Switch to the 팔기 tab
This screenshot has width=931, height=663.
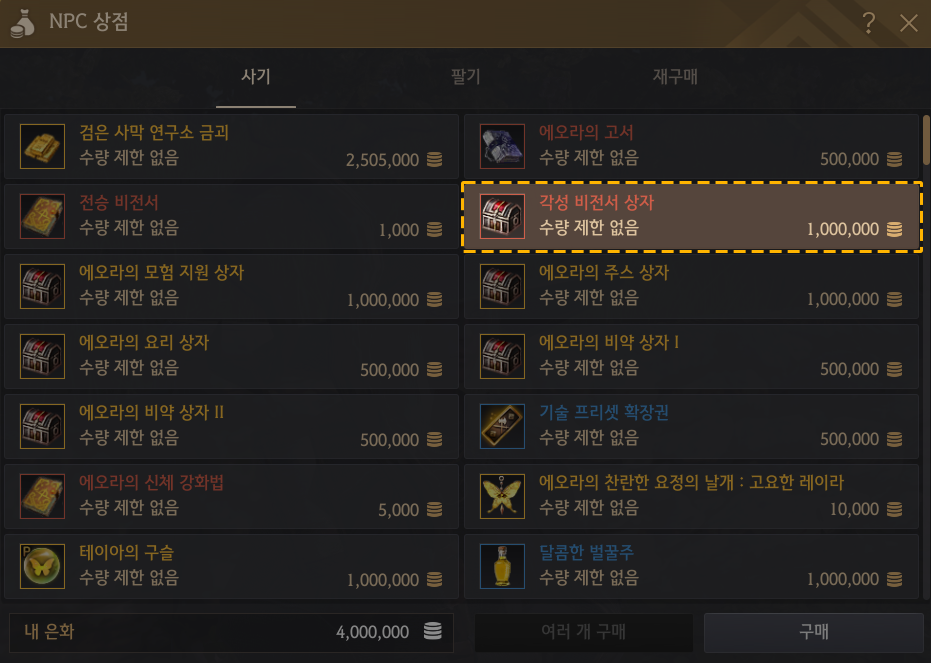tap(466, 77)
